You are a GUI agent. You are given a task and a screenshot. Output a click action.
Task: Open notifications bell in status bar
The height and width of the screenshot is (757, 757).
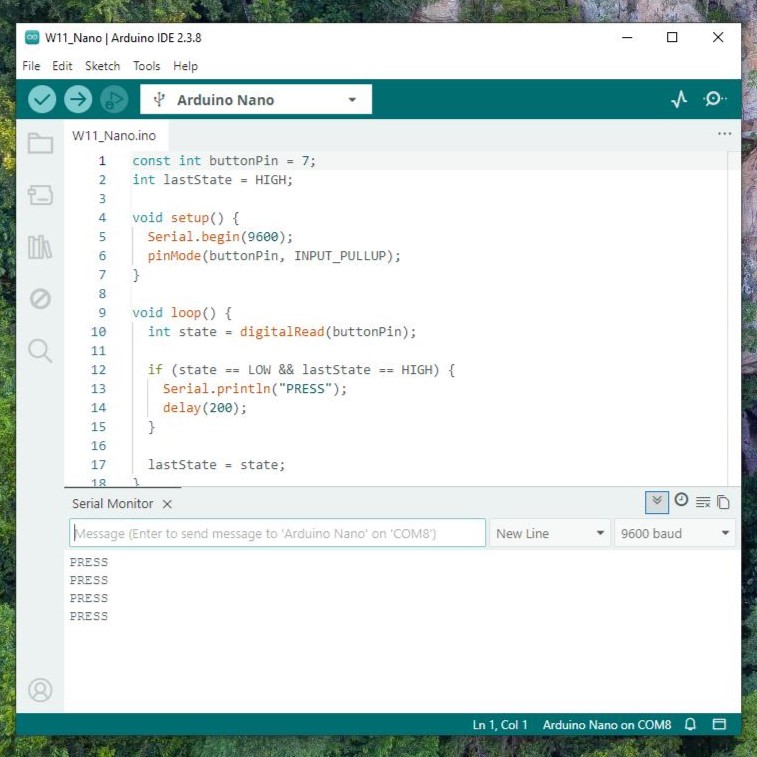pos(690,724)
